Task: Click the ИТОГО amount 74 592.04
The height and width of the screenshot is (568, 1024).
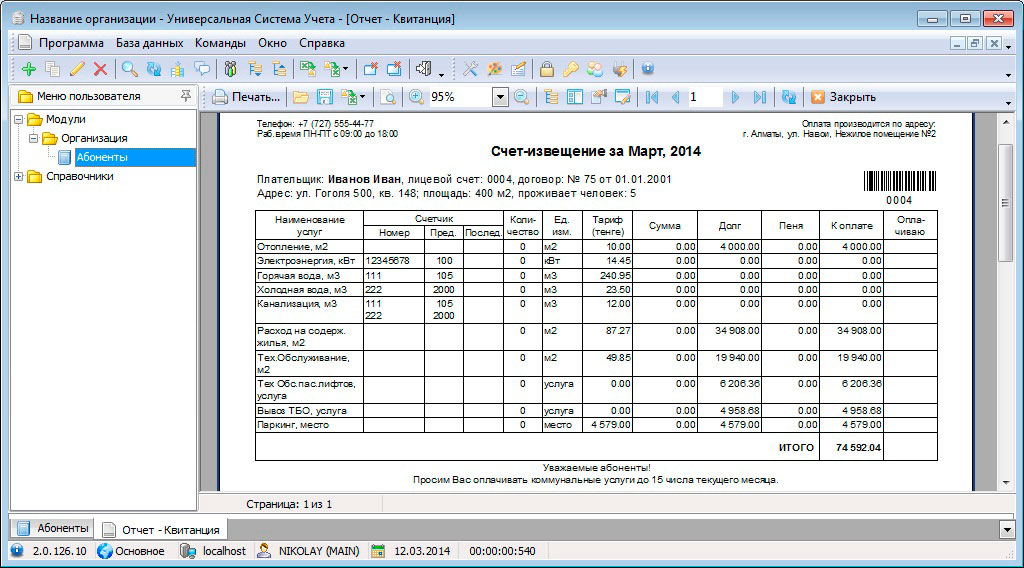Action: (858, 448)
